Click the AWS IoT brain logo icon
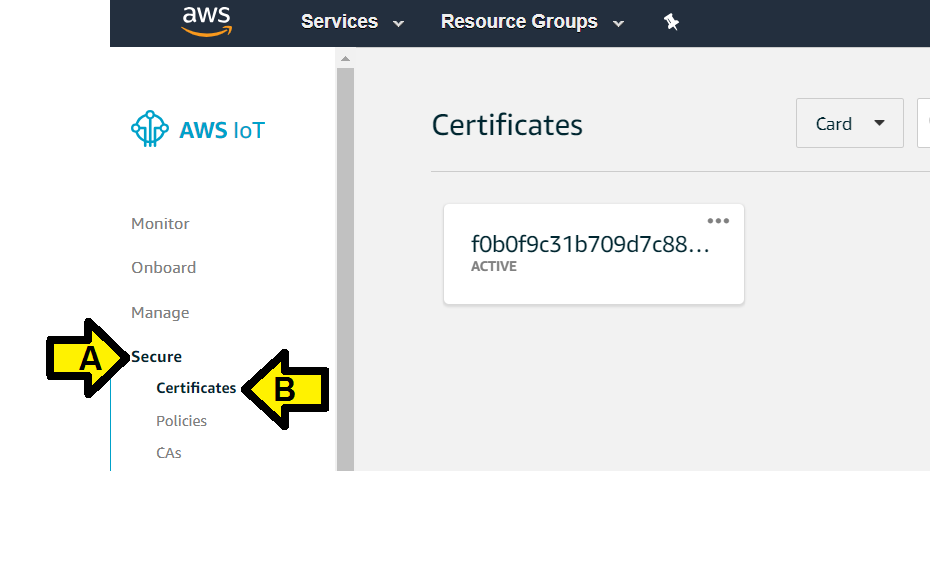Screen dimensions: 930x566 [x=149, y=128]
